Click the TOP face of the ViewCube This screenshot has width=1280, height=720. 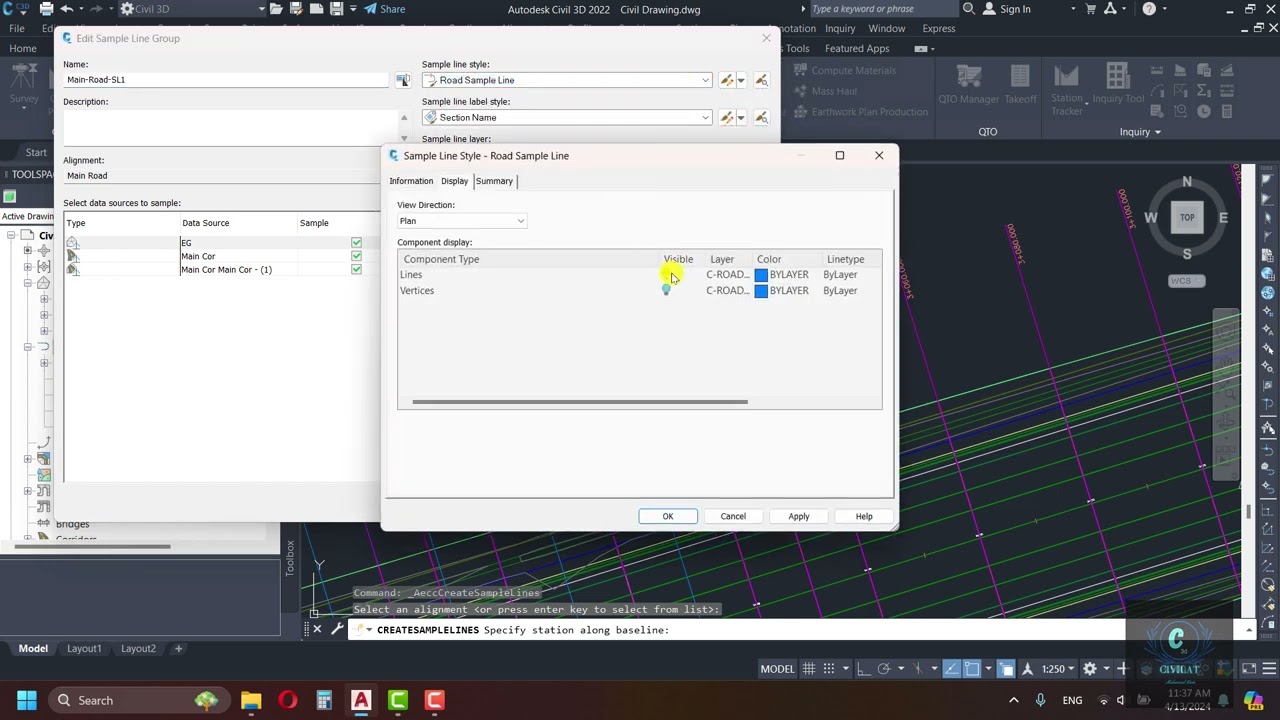coord(1187,217)
